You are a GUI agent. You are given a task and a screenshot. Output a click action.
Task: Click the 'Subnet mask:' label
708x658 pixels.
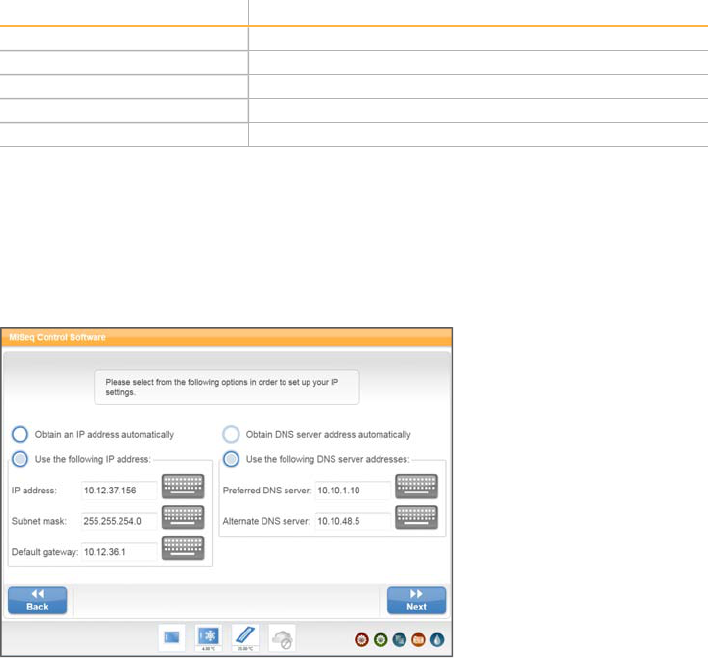tap(39, 521)
